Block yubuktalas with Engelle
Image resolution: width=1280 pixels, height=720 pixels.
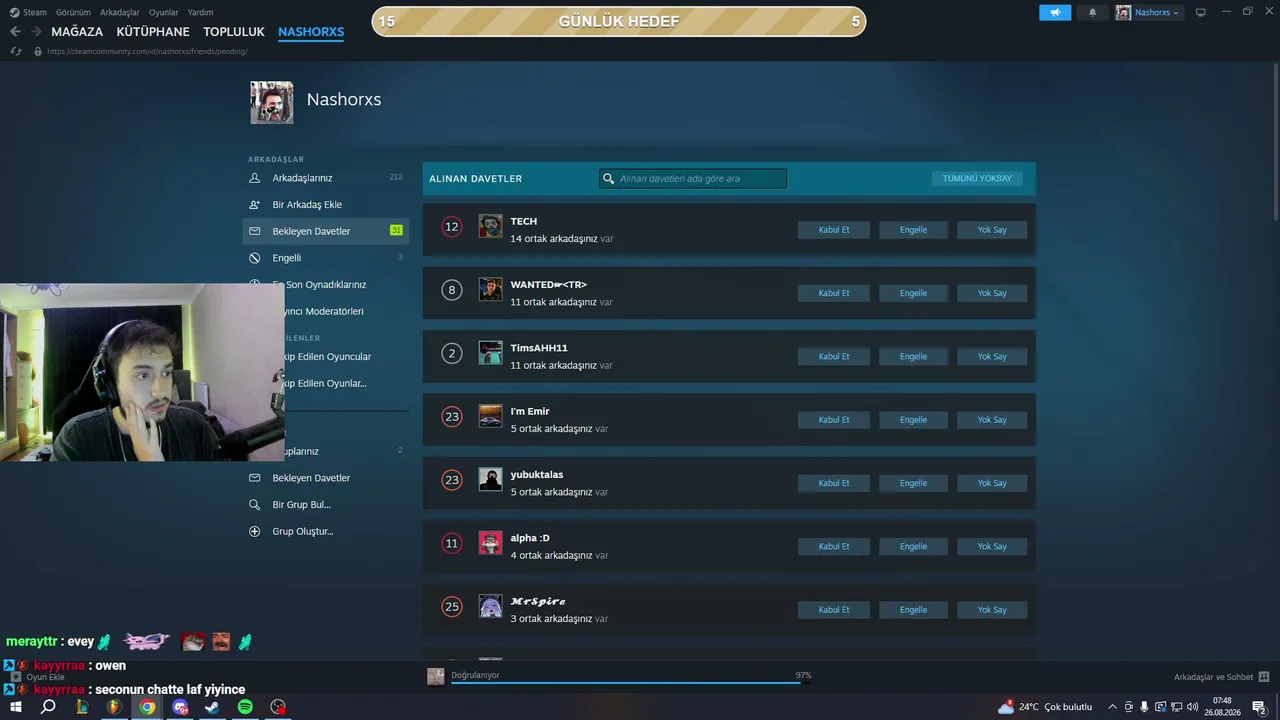pyautogui.click(x=913, y=483)
